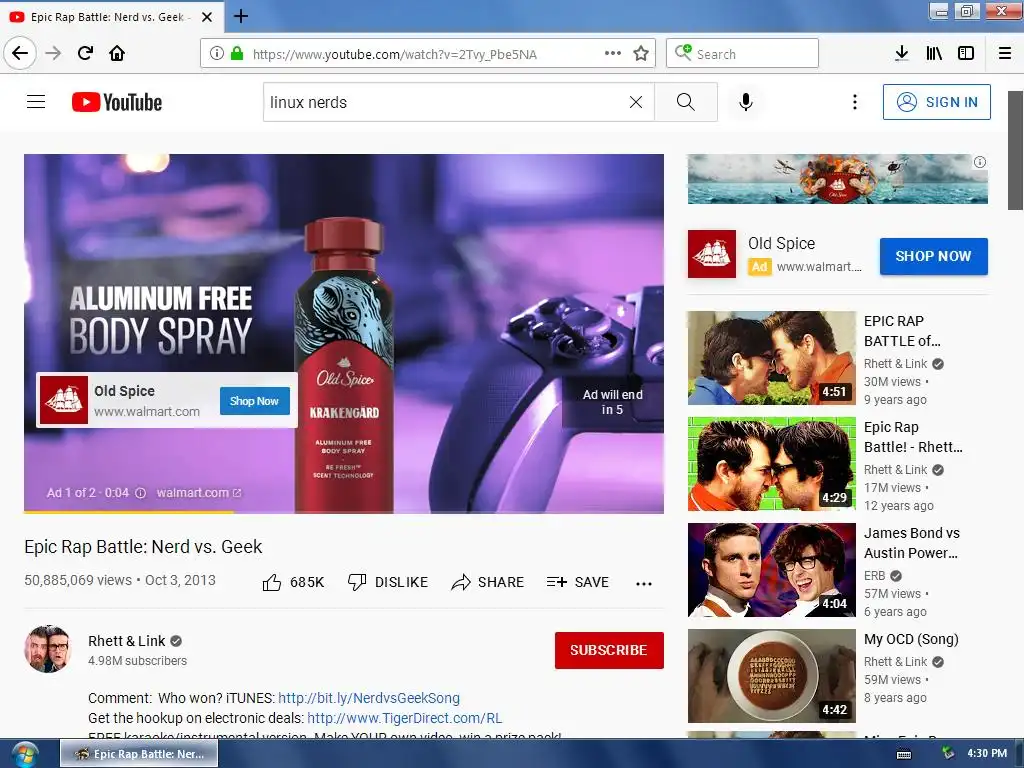
Task: Click the SIGN IN button
Action: tap(936, 102)
